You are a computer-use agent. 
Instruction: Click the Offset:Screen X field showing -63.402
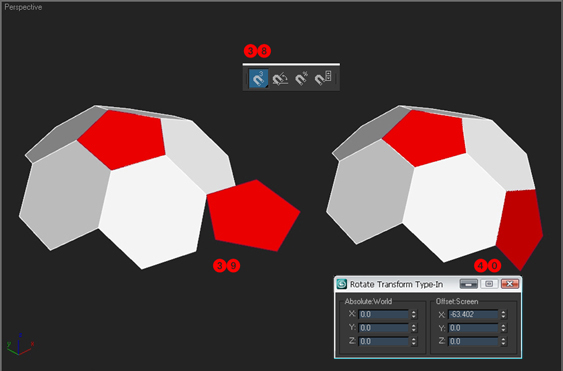pyautogui.click(x=473, y=315)
